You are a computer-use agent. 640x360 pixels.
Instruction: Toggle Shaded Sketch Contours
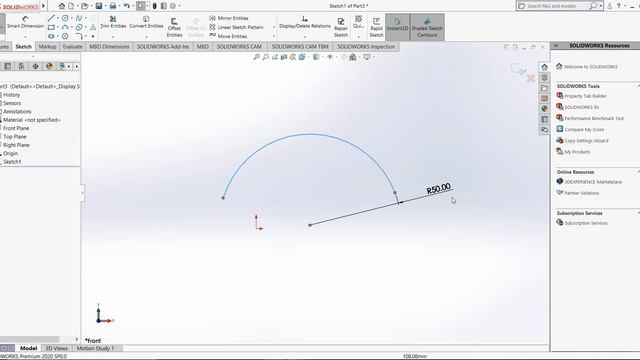[x=427, y=27]
